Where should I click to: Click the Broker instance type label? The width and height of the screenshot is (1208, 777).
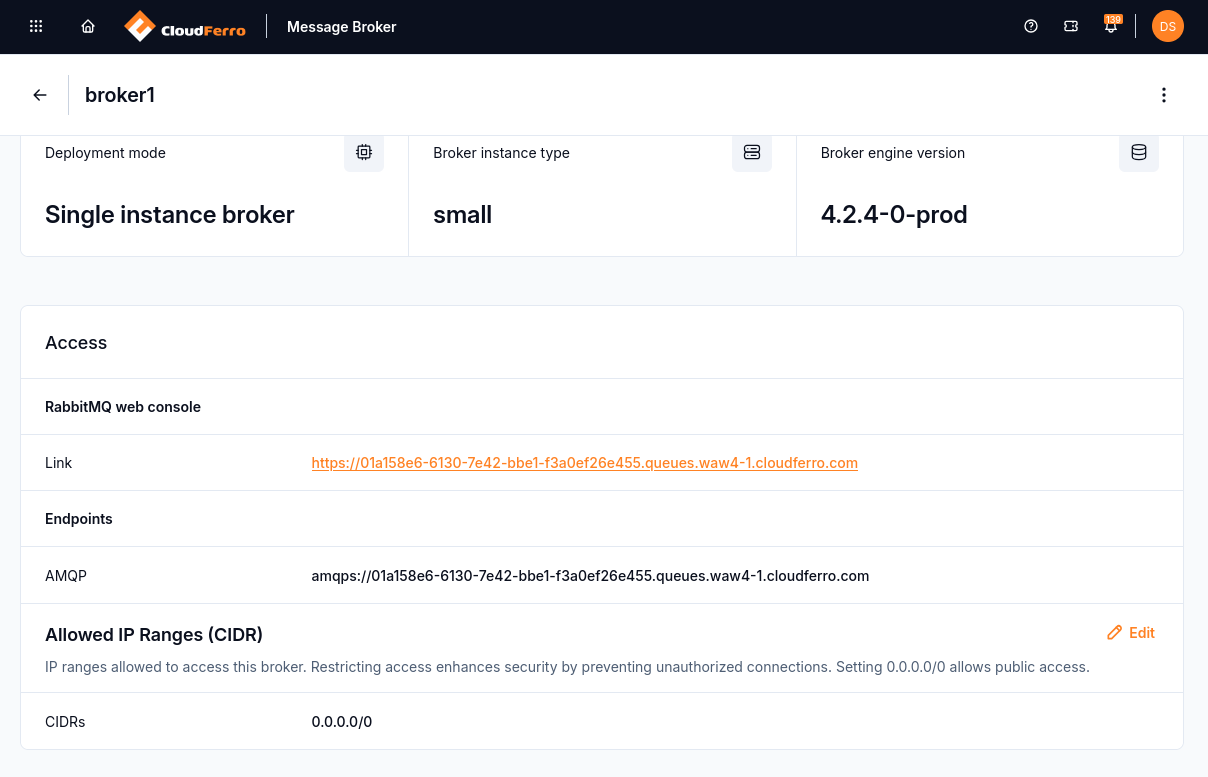501,153
